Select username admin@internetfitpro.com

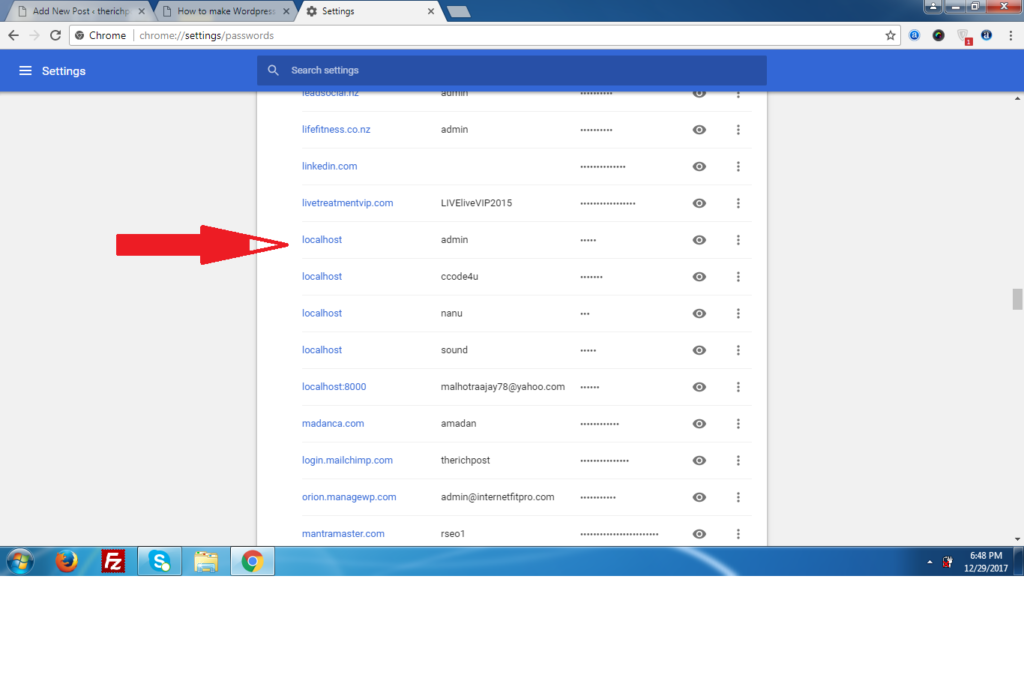(497, 497)
